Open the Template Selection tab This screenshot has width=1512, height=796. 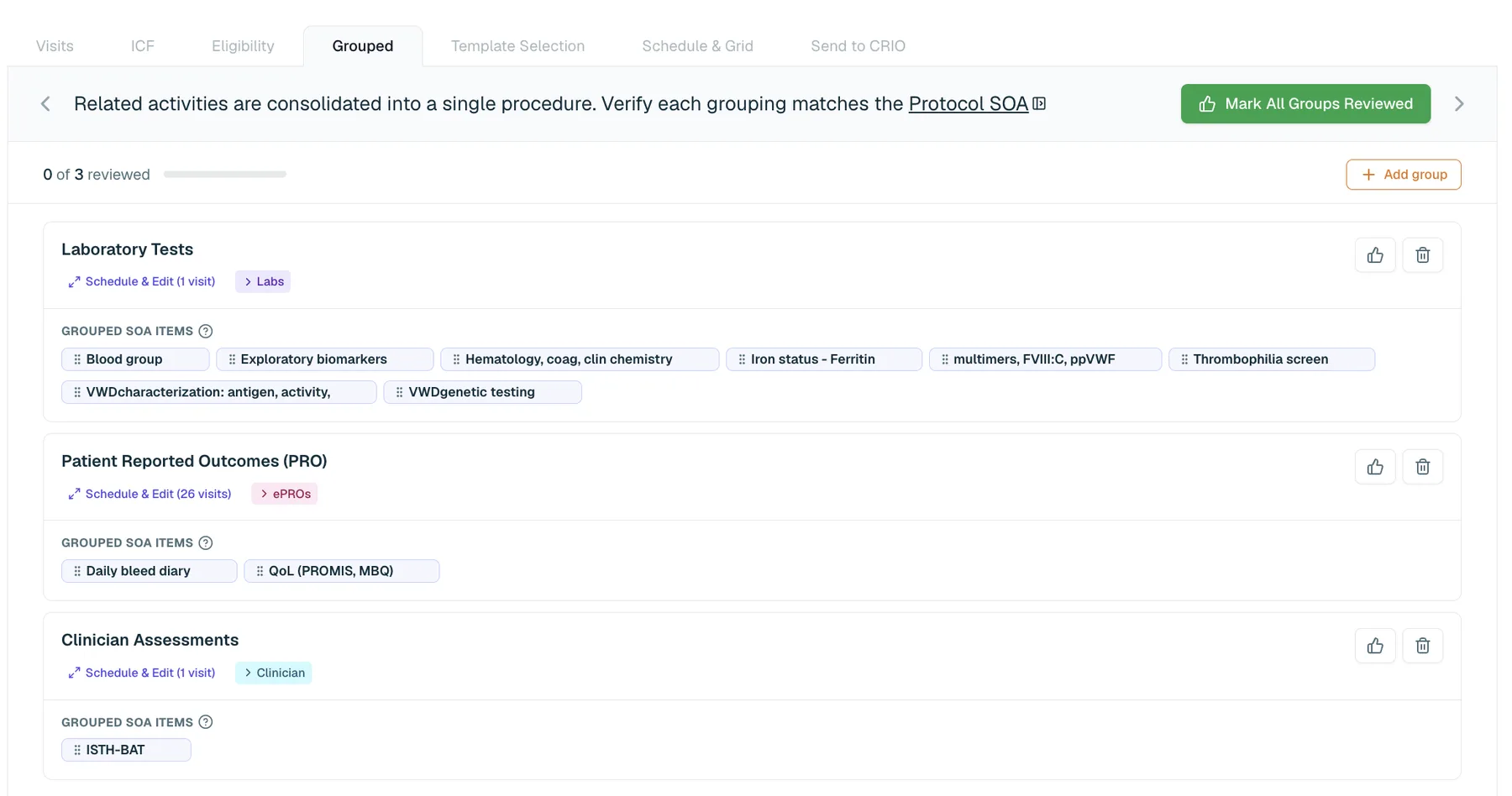(517, 46)
